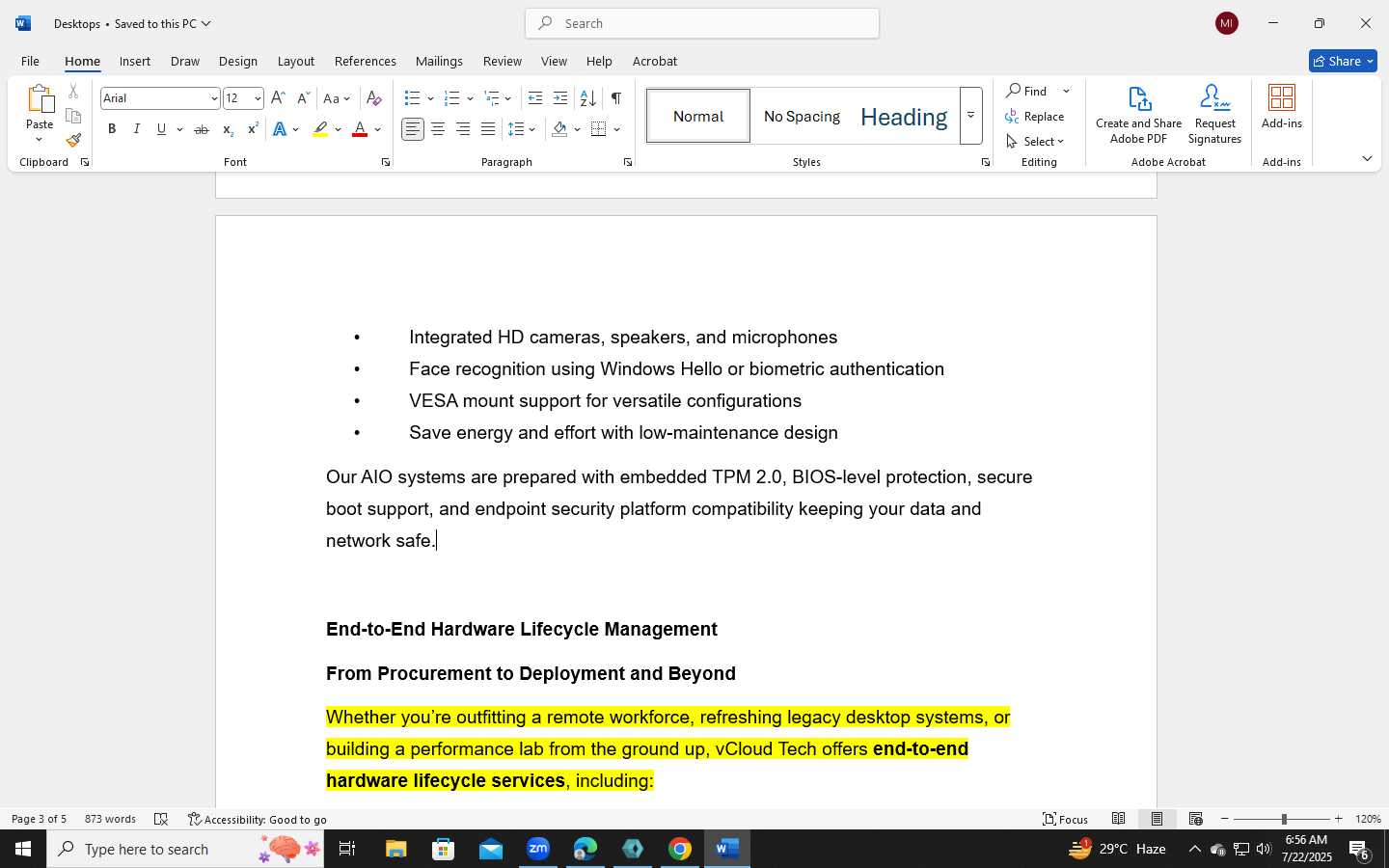Screen dimensions: 1389x868
Task: Open the font name dropdown
Action: [214, 98]
